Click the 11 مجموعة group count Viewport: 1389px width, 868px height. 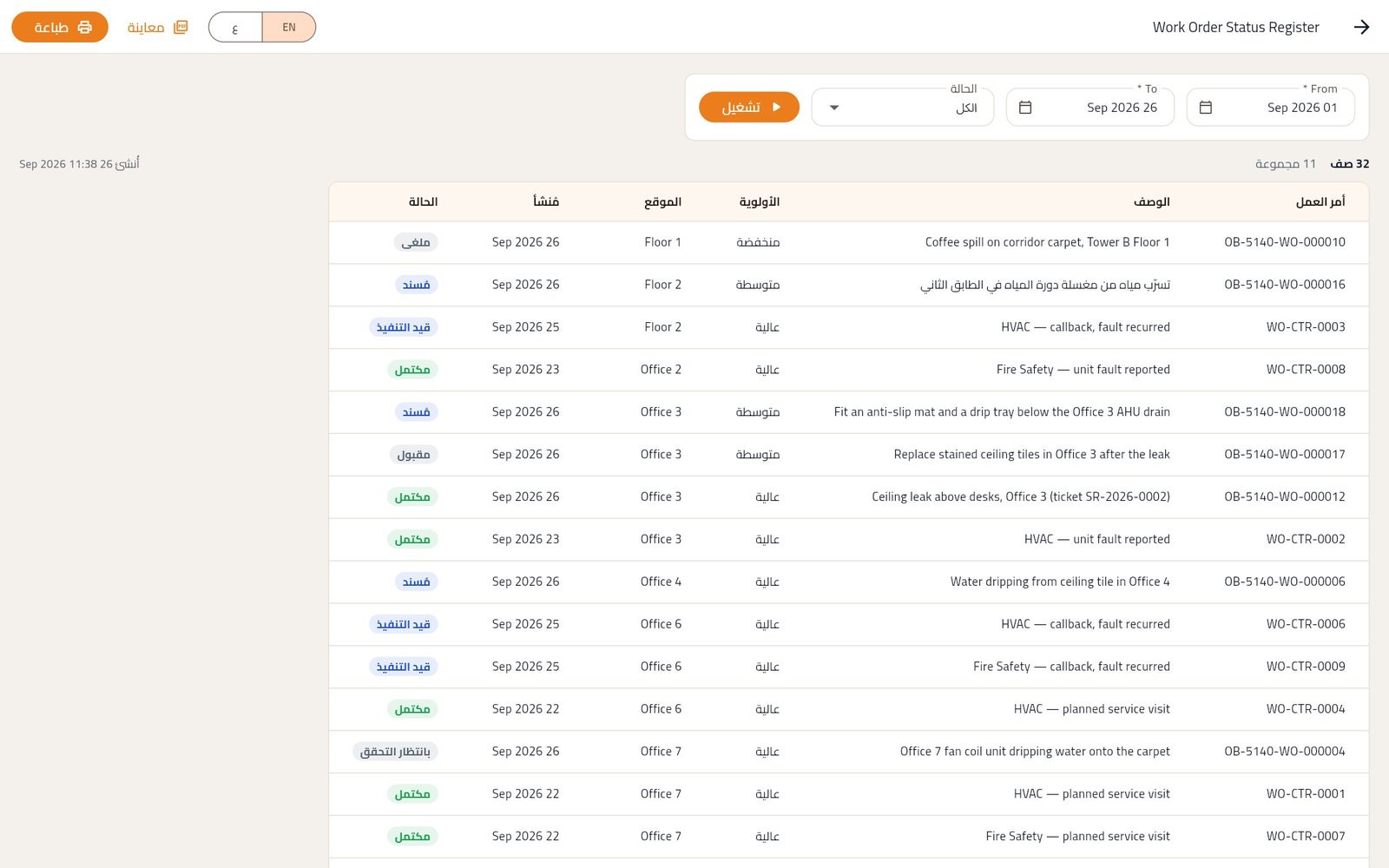pyautogui.click(x=1286, y=164)
